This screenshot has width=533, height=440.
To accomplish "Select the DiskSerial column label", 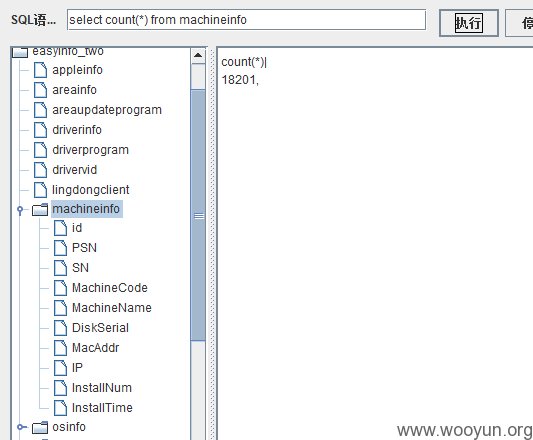I will click(100, 328).
